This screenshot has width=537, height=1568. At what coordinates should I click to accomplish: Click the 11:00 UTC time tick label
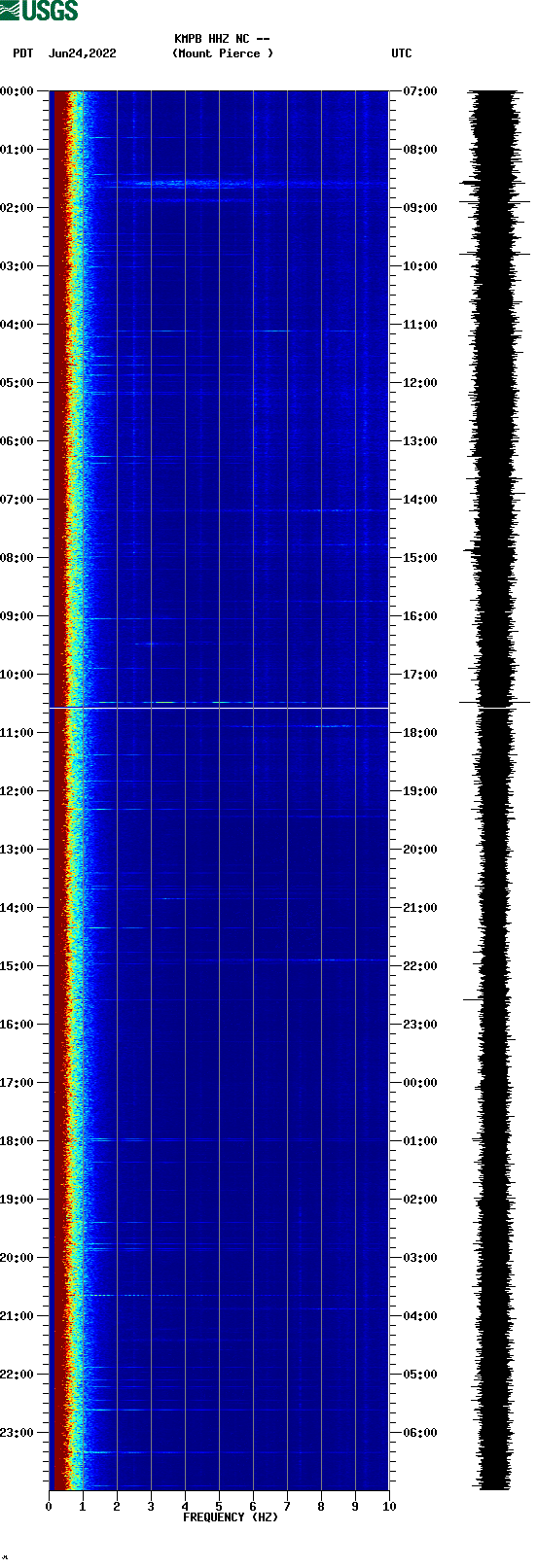(420, 325)
